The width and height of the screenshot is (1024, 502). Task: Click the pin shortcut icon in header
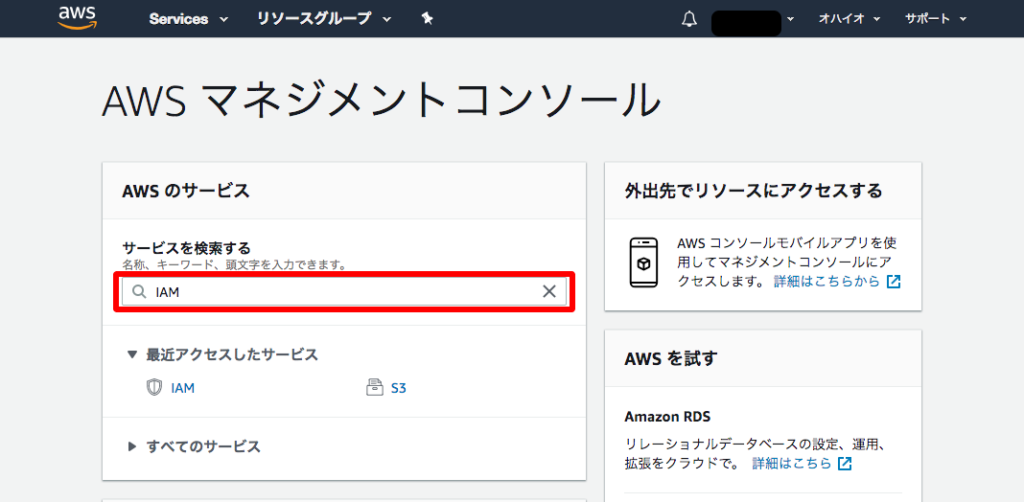coord(427,19)
